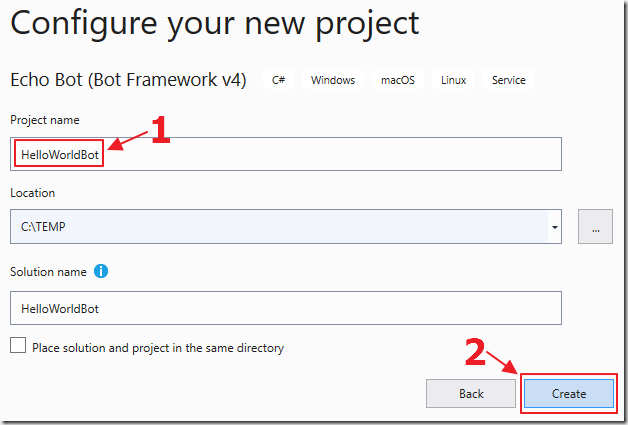628x425 pixels.
Task: Click the Service project type tag
Action: pos(509,80)
